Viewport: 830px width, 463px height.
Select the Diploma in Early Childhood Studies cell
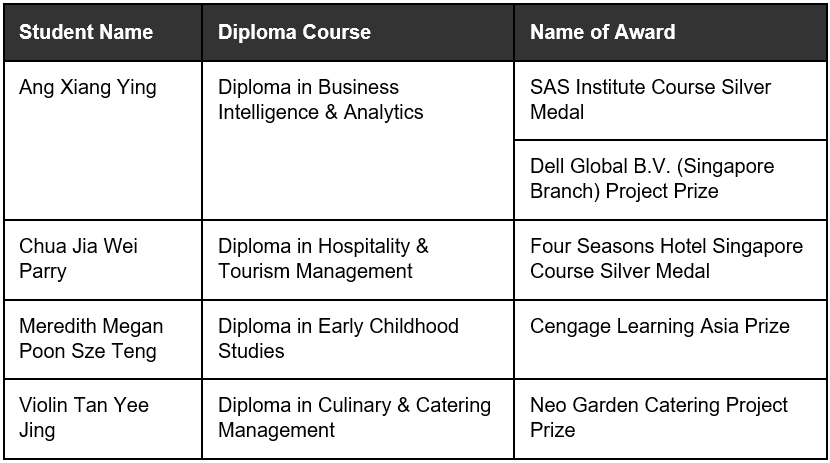(358, 339)
